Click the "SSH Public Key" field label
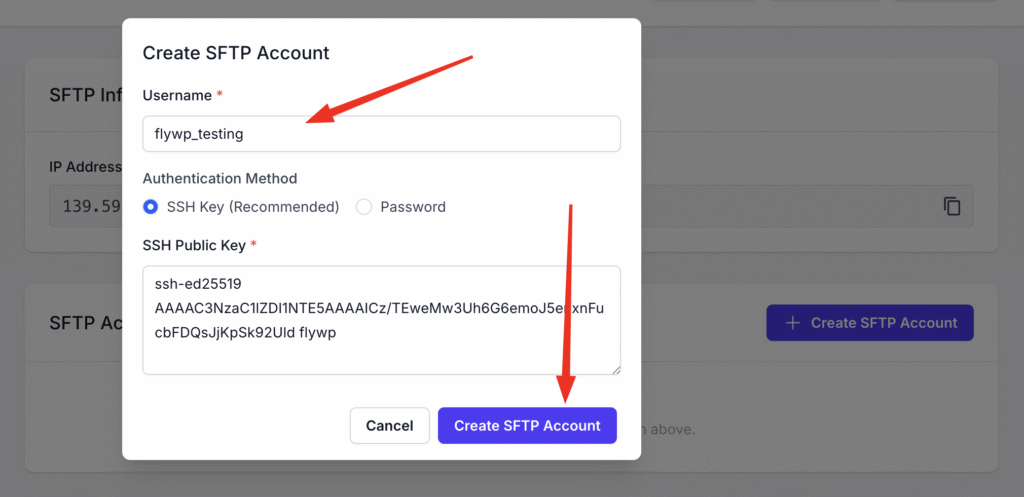The image size is (1024, 497). tap(194, 246)
